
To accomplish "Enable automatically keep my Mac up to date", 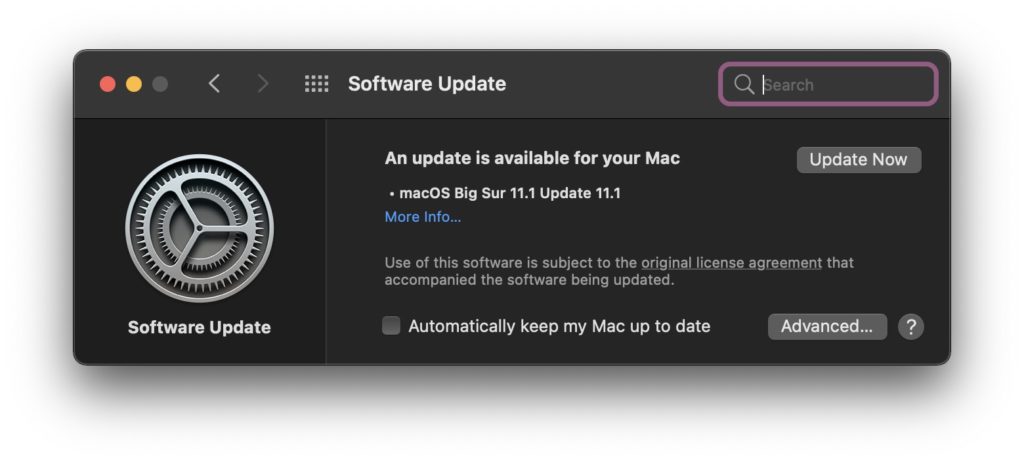I will coord(392,326).
